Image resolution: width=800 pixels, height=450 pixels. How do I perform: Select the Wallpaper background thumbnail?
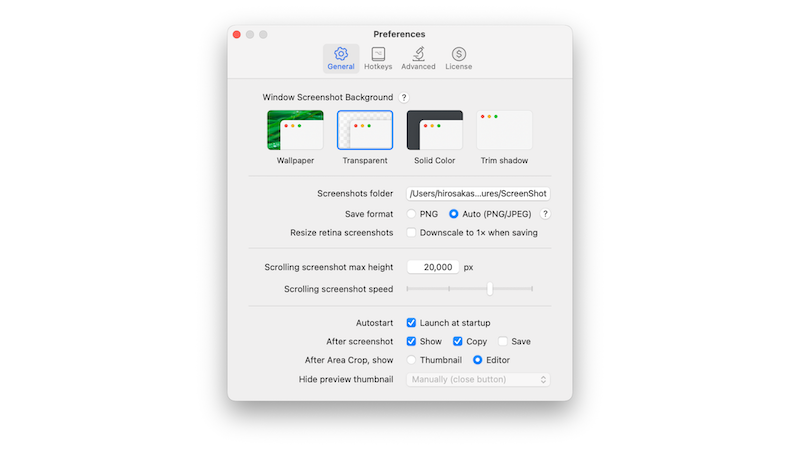295,130
